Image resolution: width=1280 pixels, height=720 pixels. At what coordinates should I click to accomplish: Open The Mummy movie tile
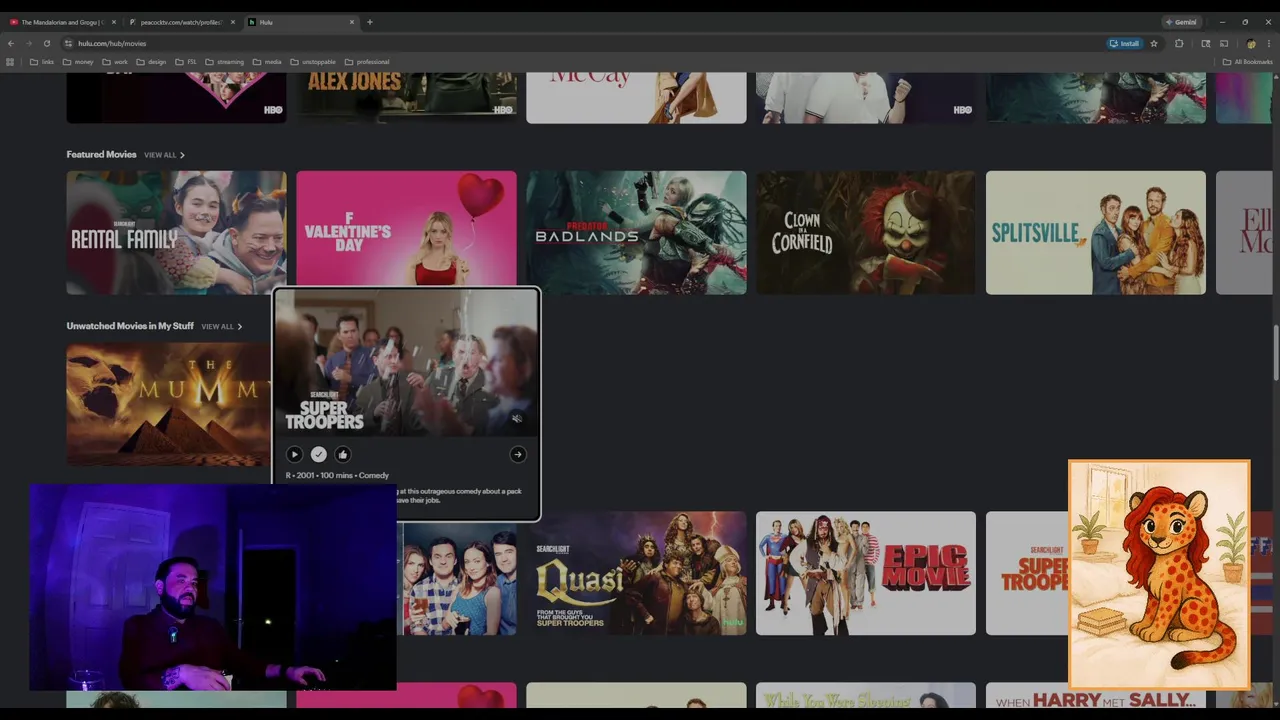click(x=169, y=405)
